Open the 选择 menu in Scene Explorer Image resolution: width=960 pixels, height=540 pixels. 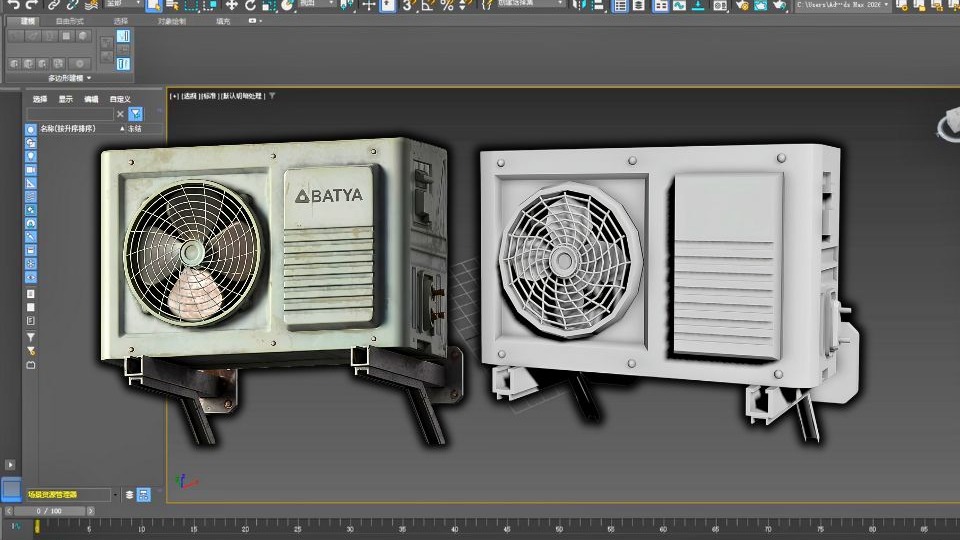coord(40,99)
